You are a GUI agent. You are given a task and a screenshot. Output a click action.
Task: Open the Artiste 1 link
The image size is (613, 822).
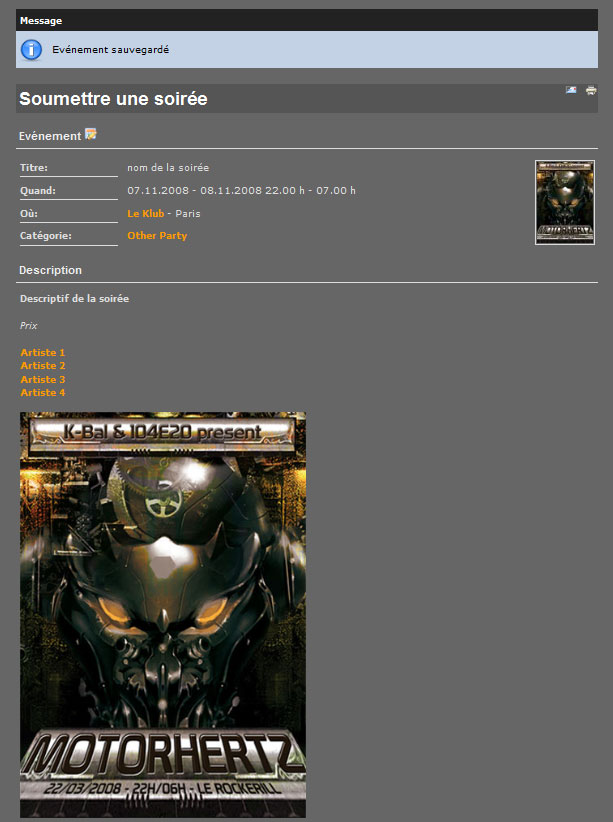(x=42, y=352)
